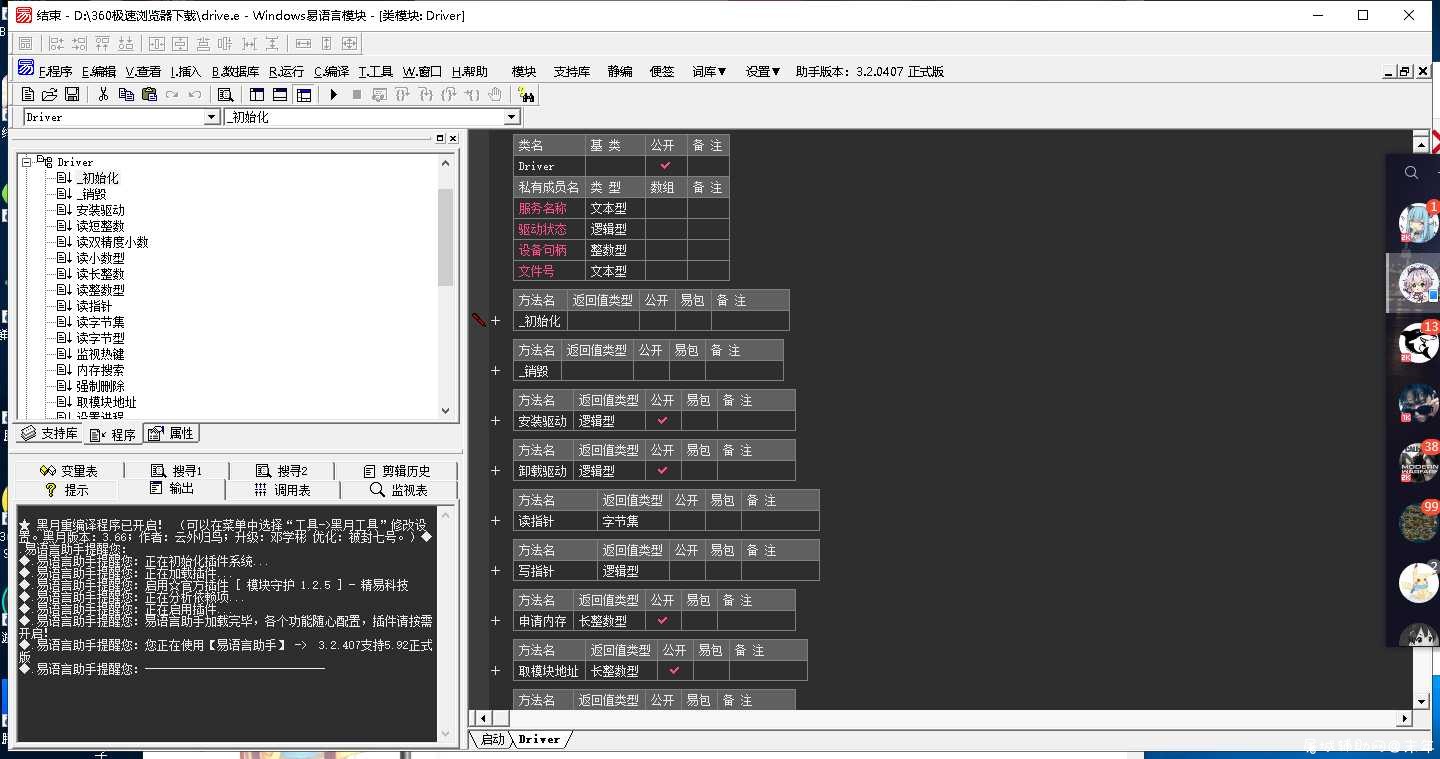Switch to the 监视表 tab

[x=399, y=490]
